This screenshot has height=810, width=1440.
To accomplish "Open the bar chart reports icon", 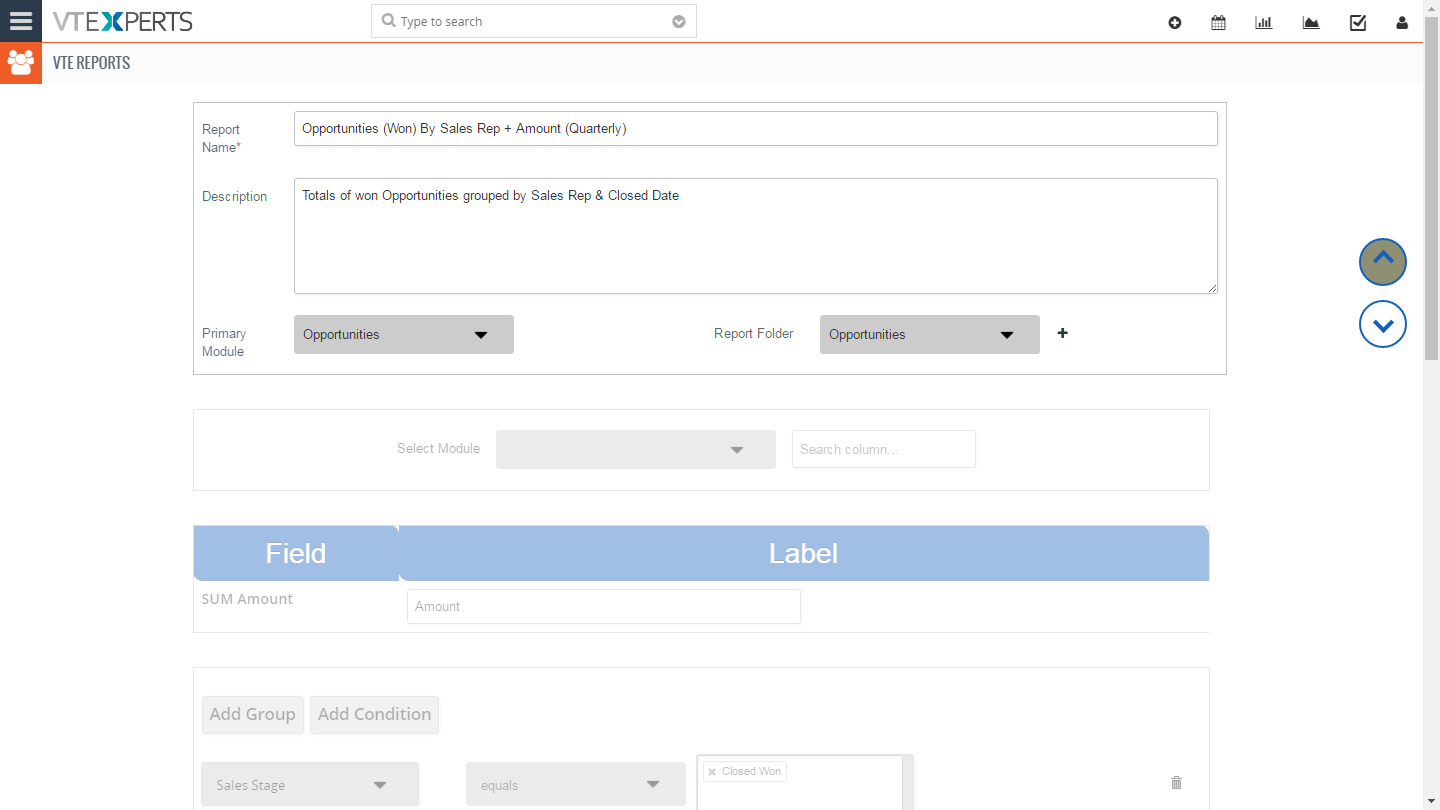I will click(x=1264, y=23).
